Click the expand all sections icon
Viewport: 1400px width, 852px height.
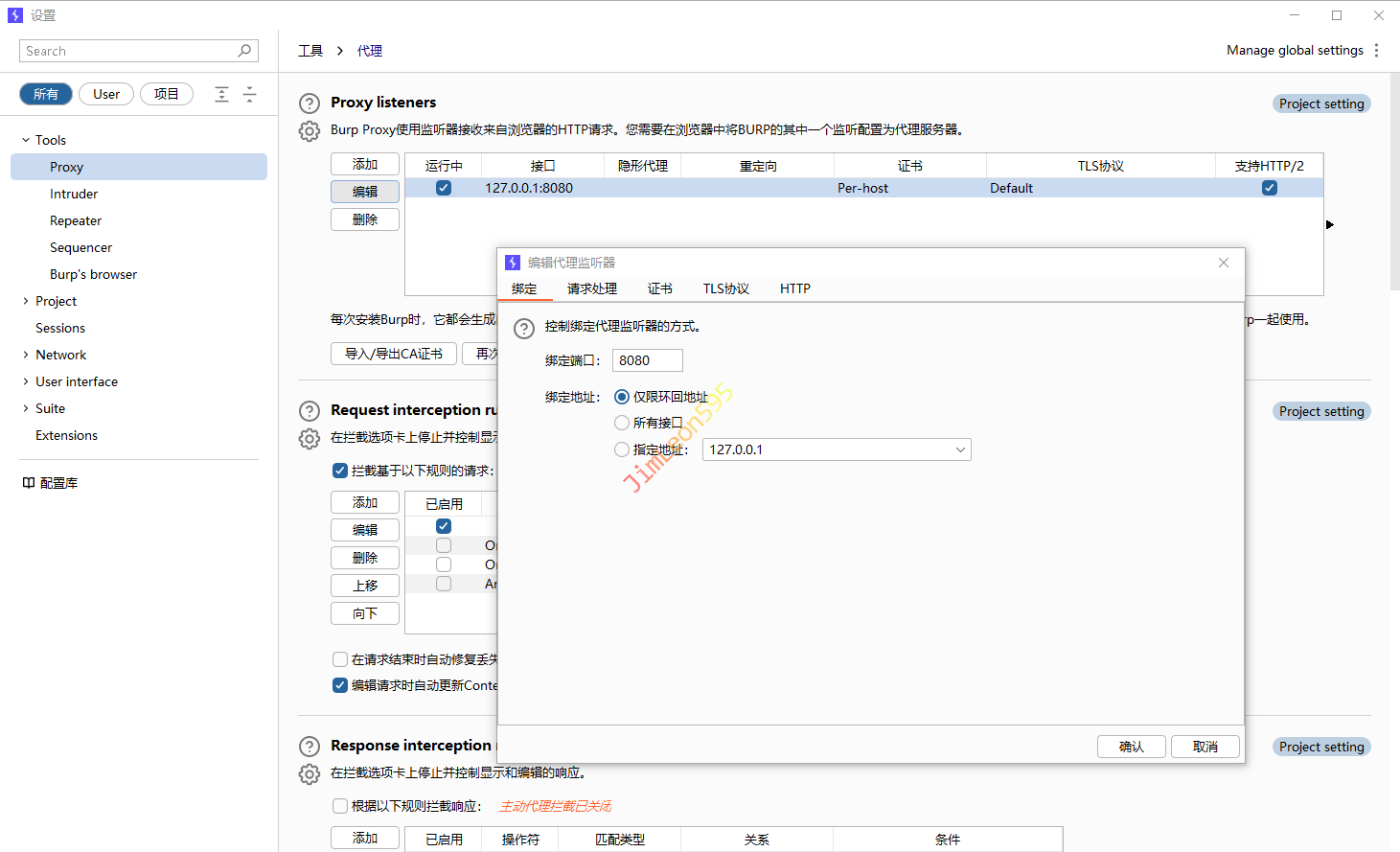pyautogui.click(x=221, y=94)
